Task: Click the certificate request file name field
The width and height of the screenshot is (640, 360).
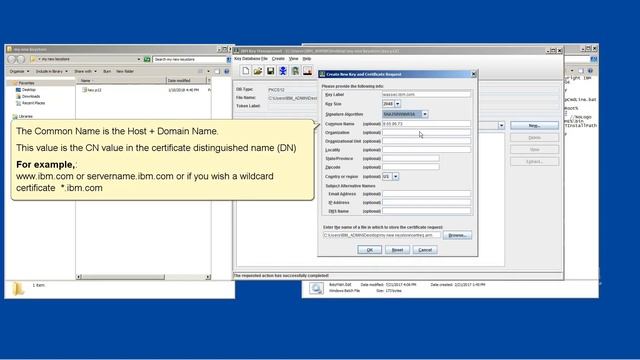Action: (382, 235)
